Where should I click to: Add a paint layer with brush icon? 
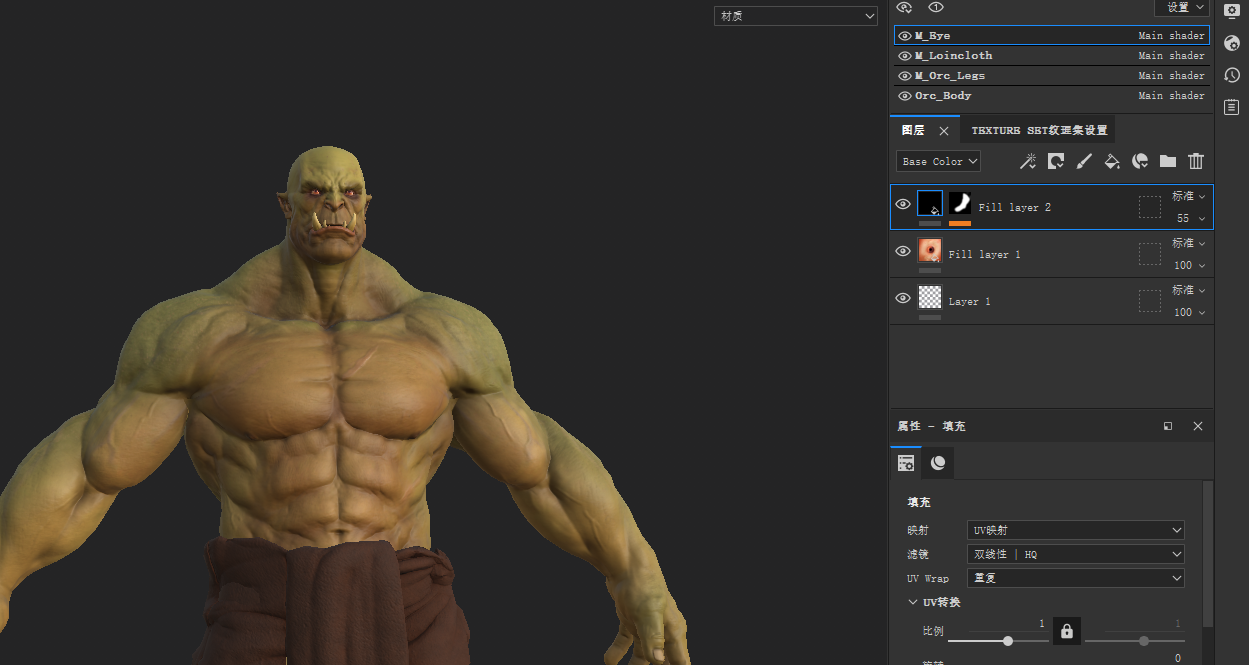[1083, 161]
